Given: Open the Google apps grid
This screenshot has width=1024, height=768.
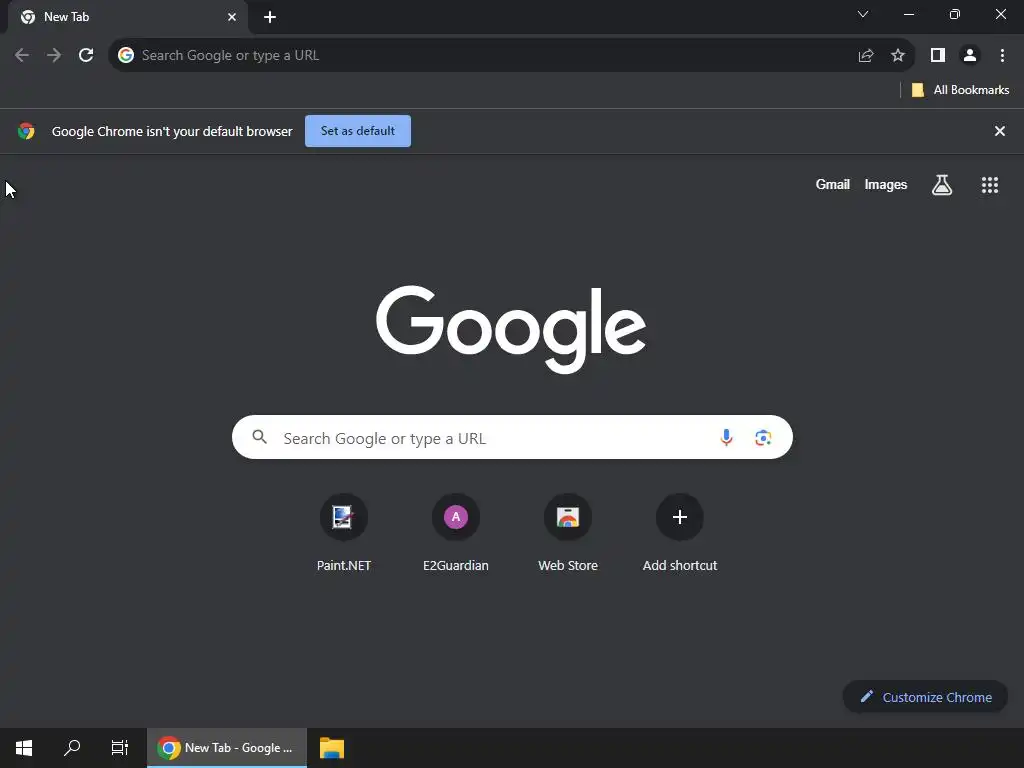Looking at the screenshot, I should tap(990, 185).
